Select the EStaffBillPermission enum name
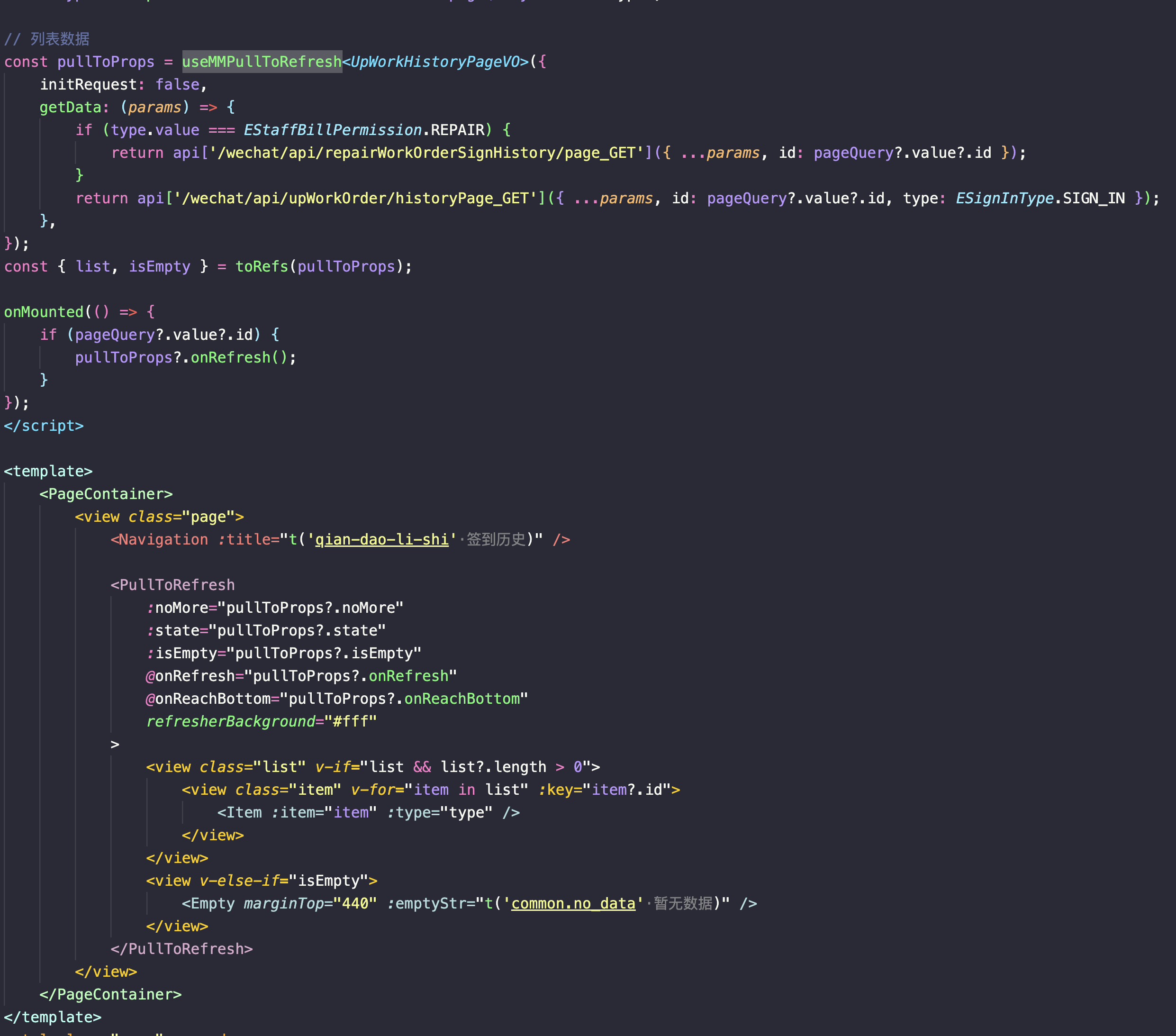Viewport: 1176px width, 1036px height. pos(333,130)
